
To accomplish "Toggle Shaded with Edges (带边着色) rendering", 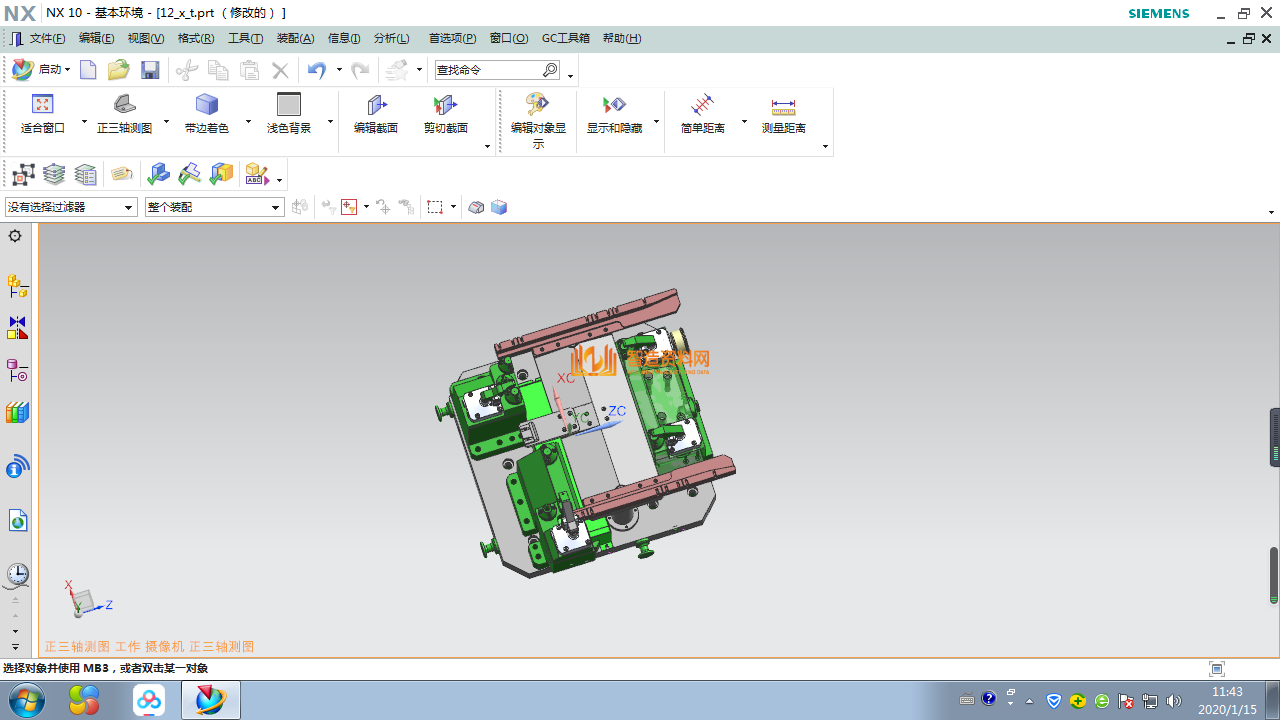I will [206, 105].
